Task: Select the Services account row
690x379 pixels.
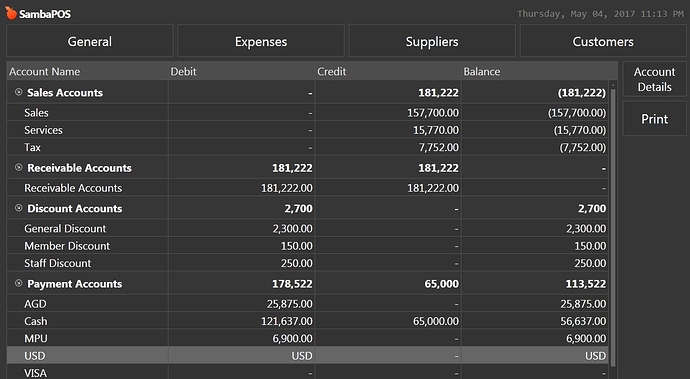Action: tap(308, 130)
